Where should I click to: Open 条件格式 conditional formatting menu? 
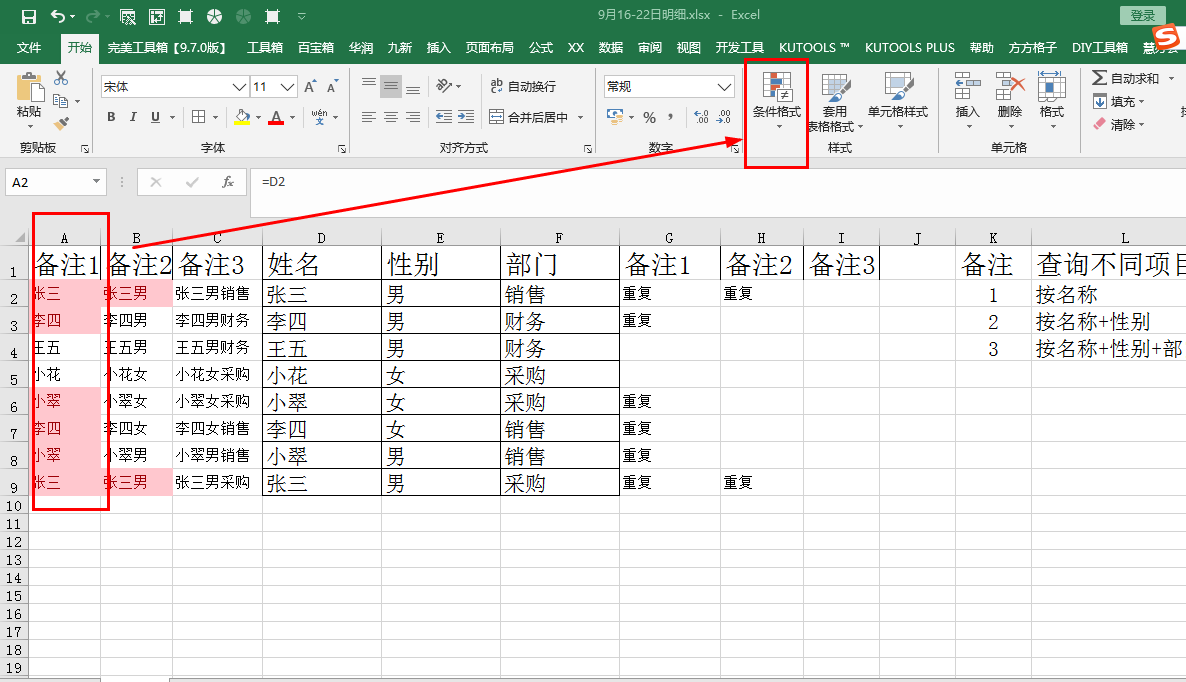point(777,101)
